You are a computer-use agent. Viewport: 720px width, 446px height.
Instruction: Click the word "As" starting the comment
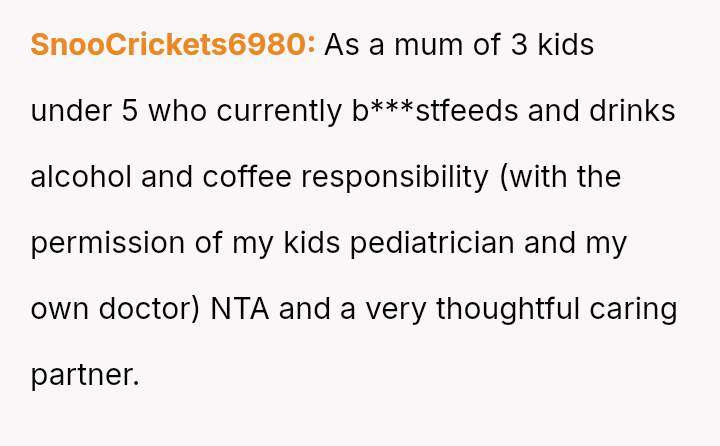click(x=342, y=45)
